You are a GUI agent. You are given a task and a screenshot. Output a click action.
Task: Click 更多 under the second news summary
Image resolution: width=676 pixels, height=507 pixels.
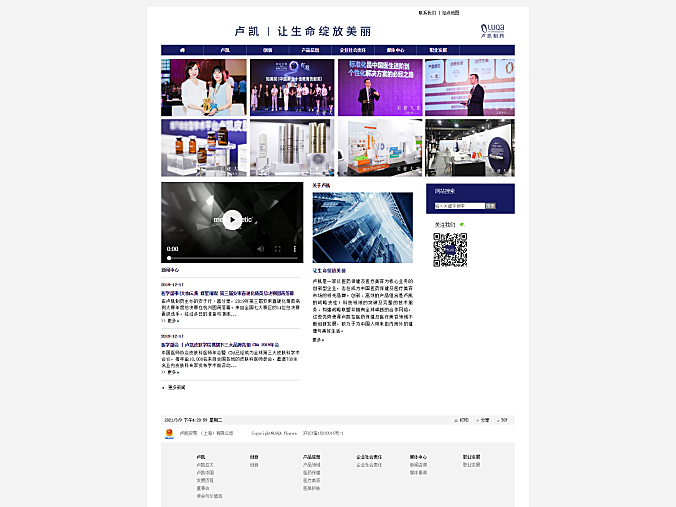(173, 372)
